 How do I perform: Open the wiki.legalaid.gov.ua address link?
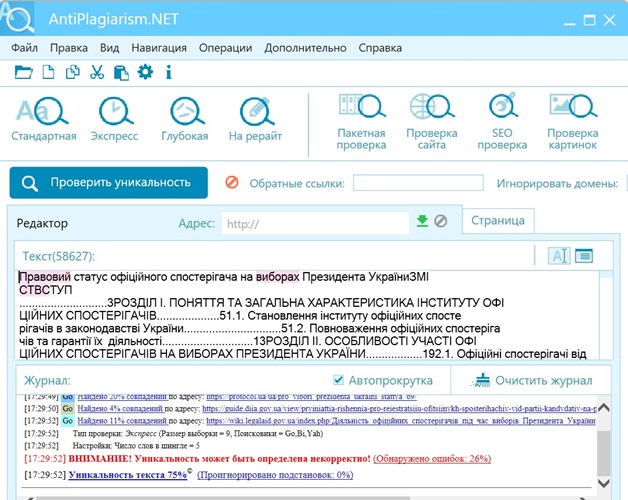[401, 421]
